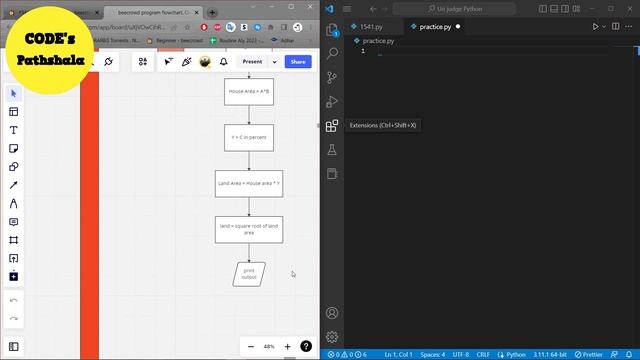Expand the run button dropdown arrow

click(604, 27)
